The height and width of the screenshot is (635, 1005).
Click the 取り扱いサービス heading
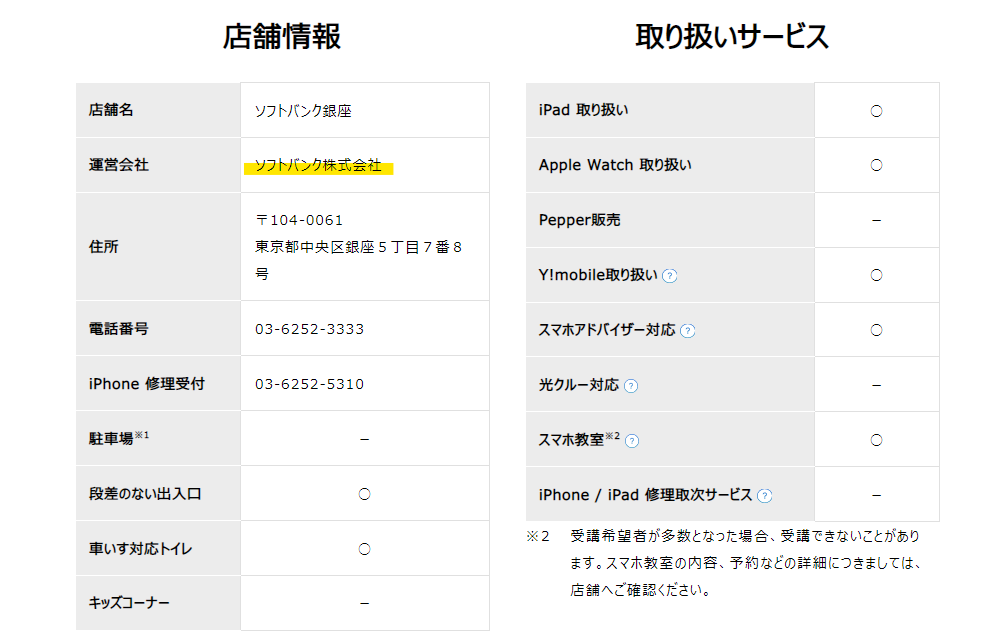click(732, 37)
